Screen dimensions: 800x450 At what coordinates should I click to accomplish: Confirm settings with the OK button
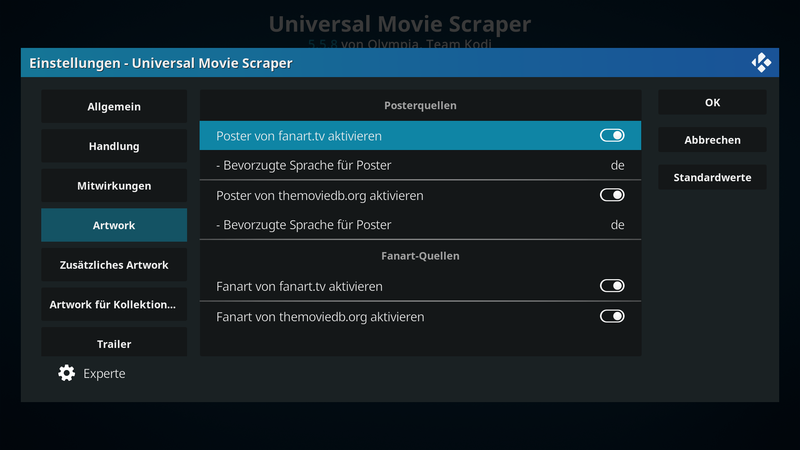pyautogui.click(x=712, y=103)
